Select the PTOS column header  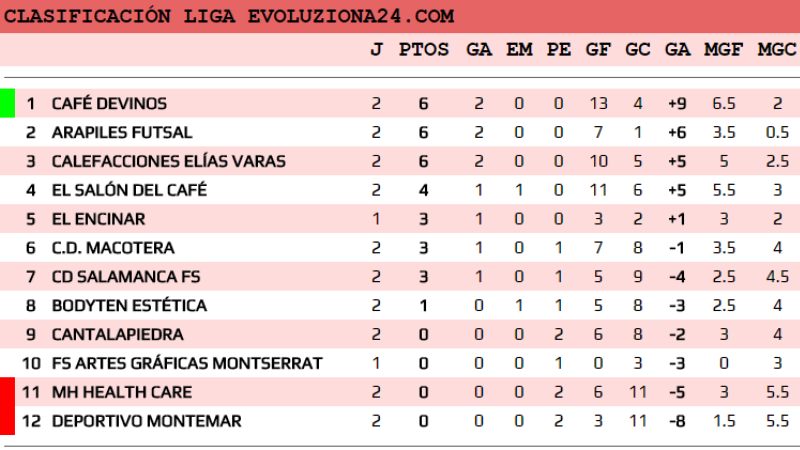coord(424,49)
